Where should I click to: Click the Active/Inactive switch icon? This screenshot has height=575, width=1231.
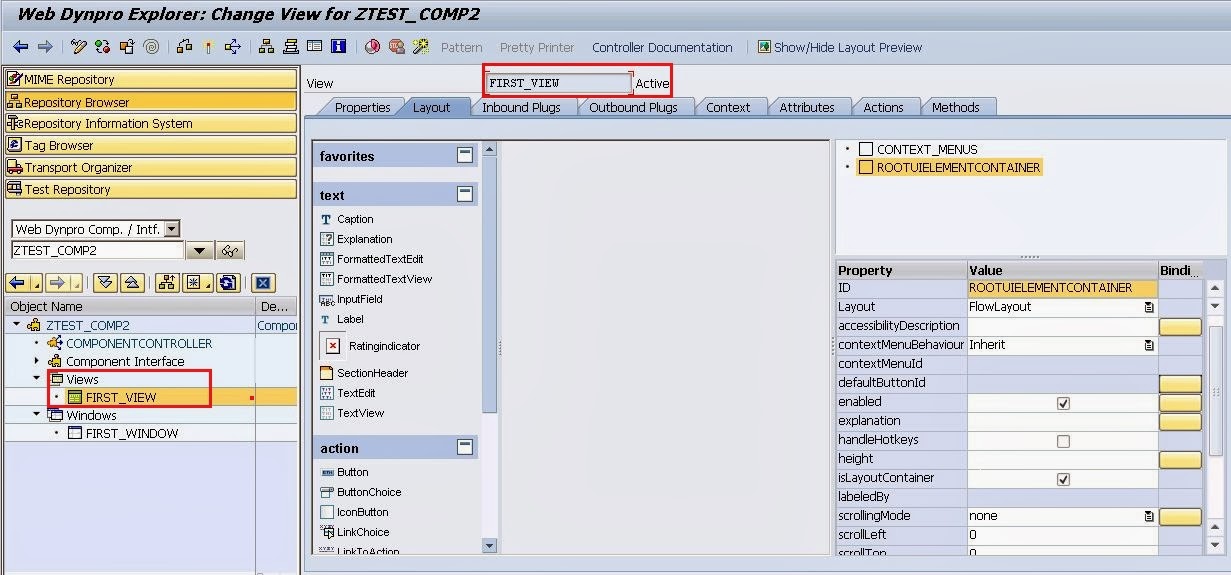[x=103, y=47]
